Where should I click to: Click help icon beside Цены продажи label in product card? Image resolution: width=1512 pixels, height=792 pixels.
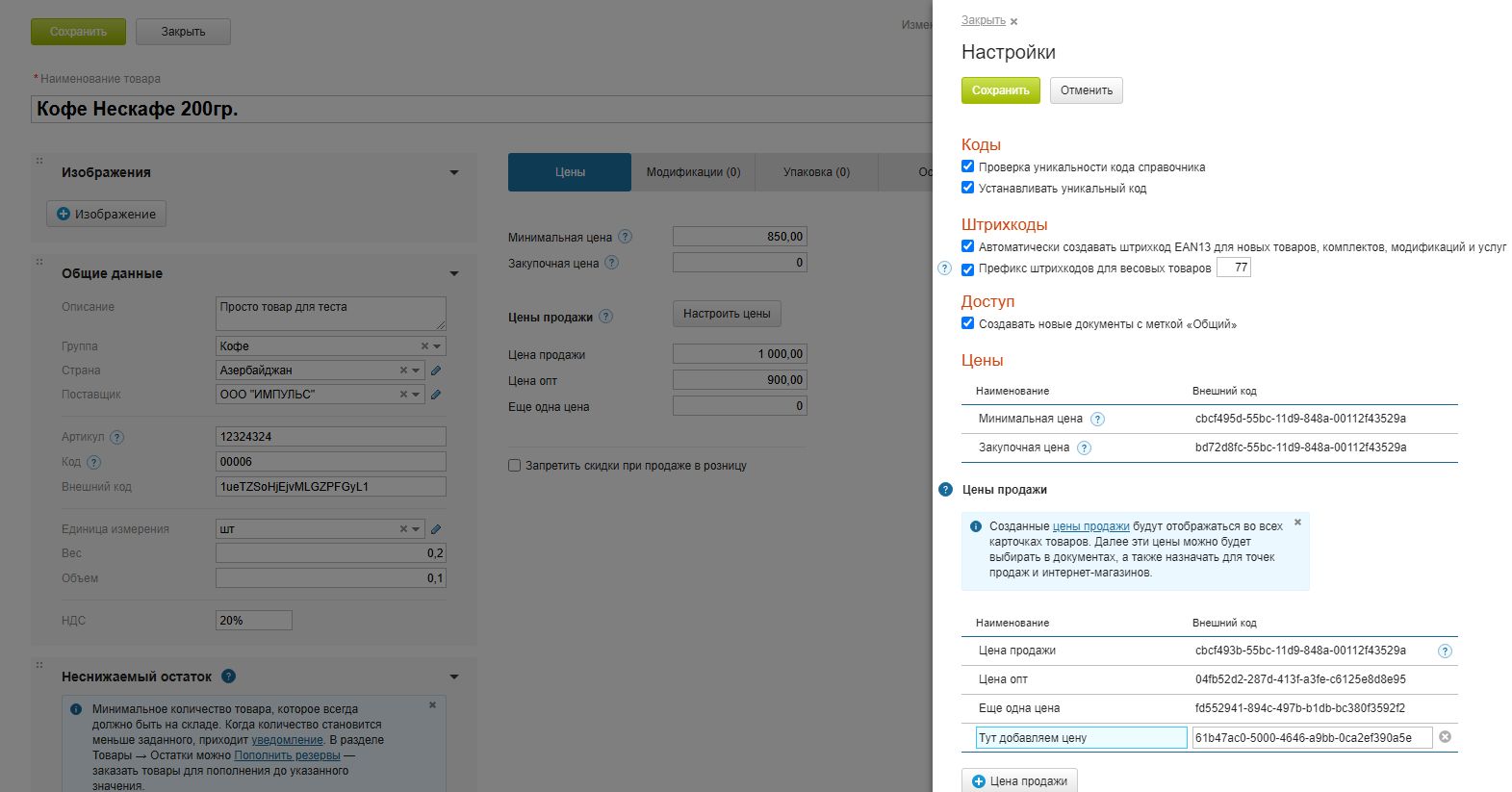coord(605,317)
